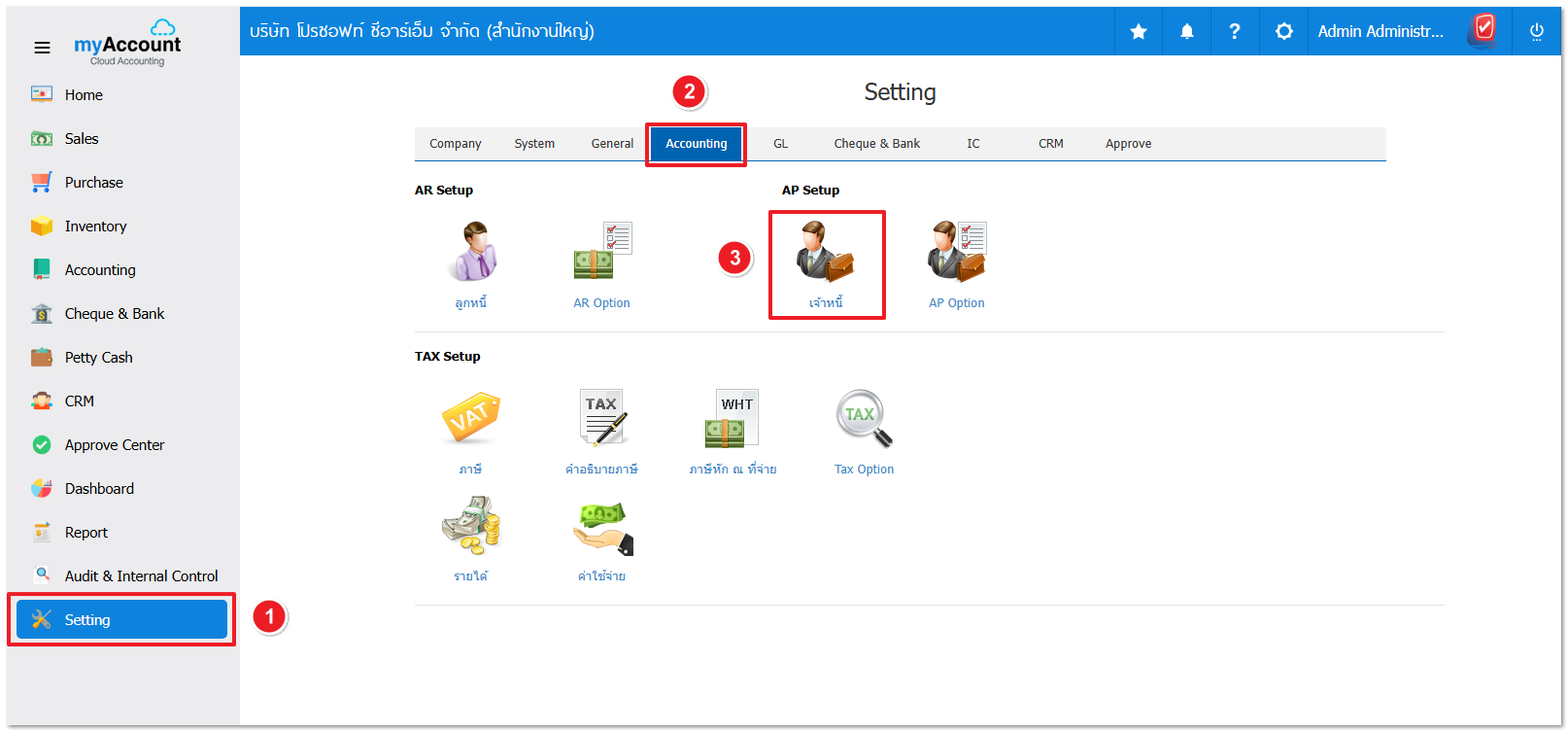
Task: Select the GL settings tab
Action: [x=780, y=144]
